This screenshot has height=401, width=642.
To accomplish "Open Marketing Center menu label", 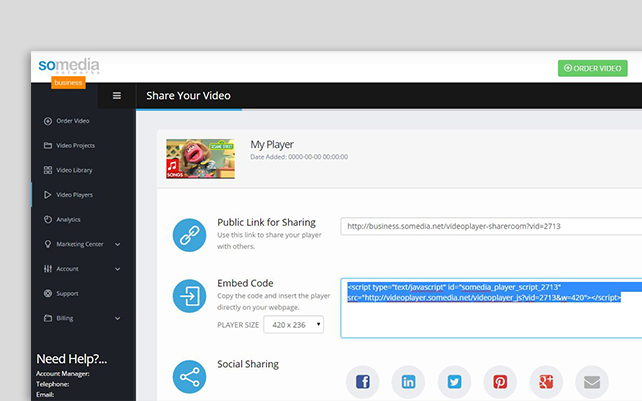I will 80,244.
